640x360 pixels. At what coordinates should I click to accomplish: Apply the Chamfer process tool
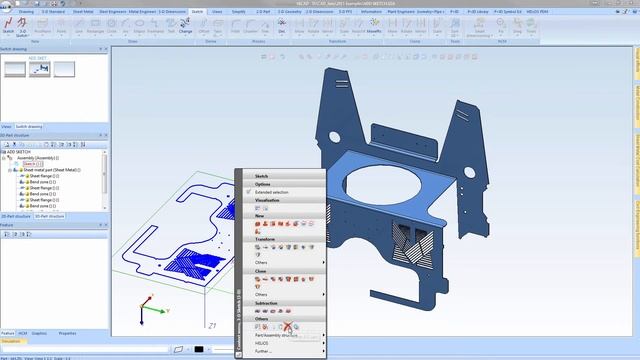click(x=250, y=26)
